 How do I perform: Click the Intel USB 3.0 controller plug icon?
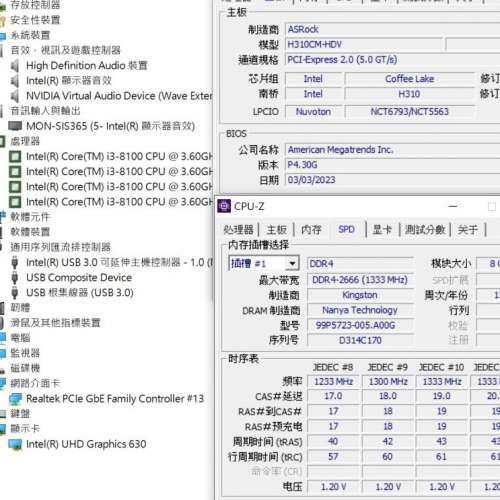click(15, 263)
